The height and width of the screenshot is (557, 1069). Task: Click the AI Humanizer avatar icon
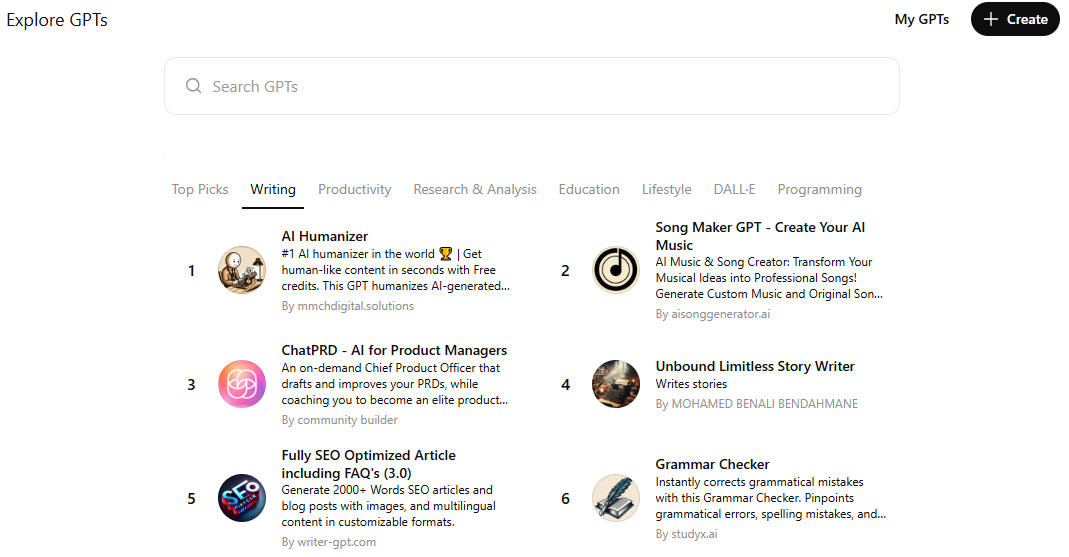pos(242,270)
